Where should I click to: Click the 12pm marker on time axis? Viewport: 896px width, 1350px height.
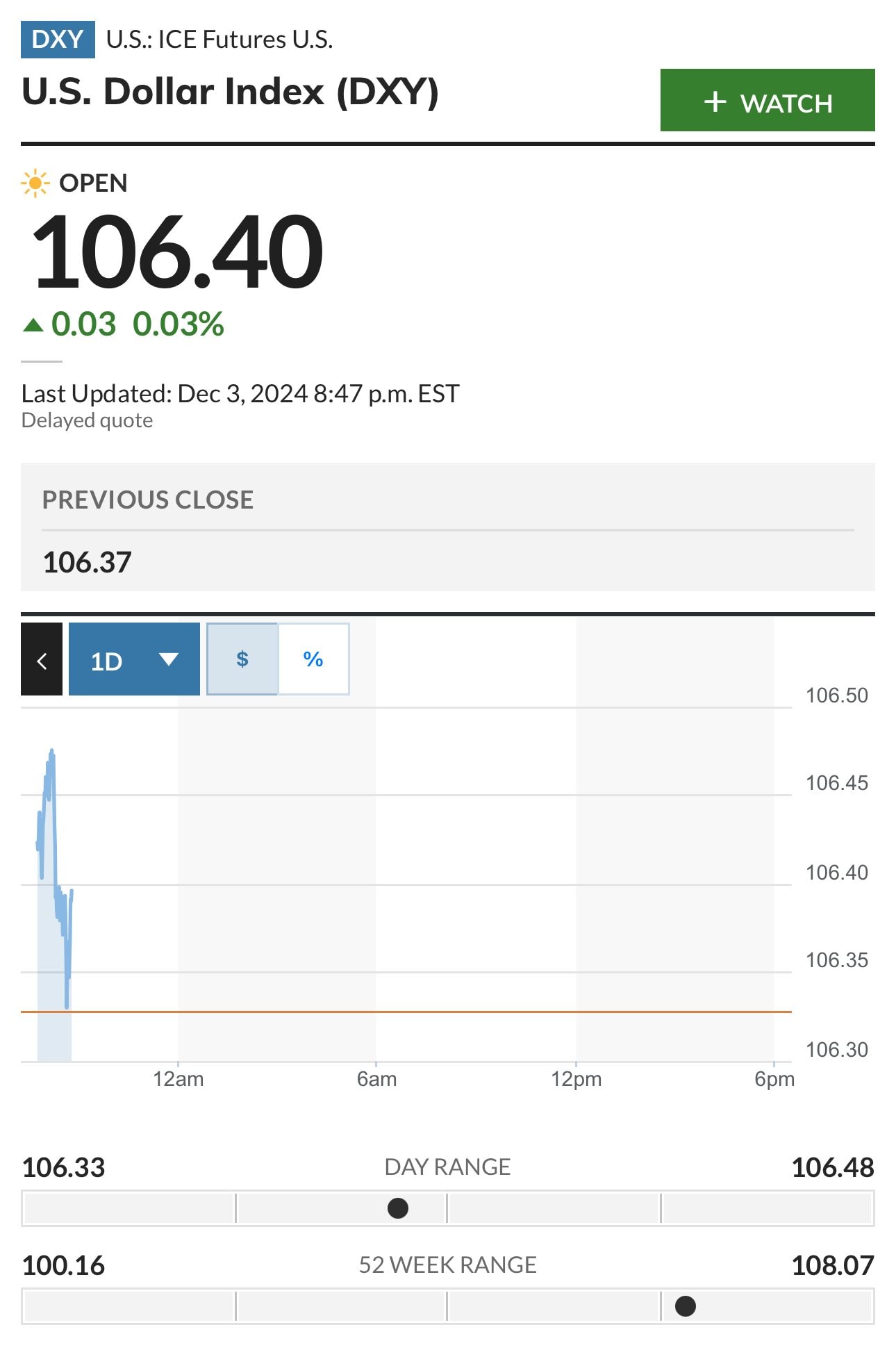coord(576,1079)
